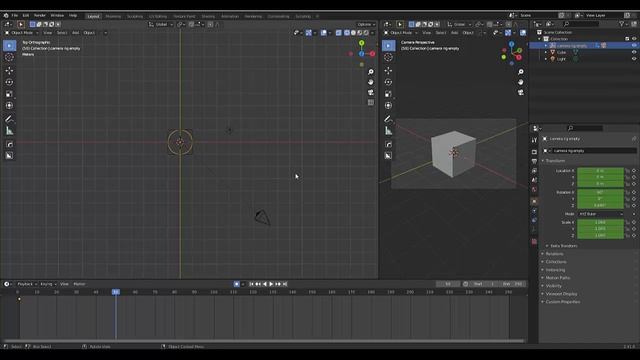Screen dimensions: 640x360
Task: Select the Transform tool in left viewport toolbar
Action: tap(9, 106)
